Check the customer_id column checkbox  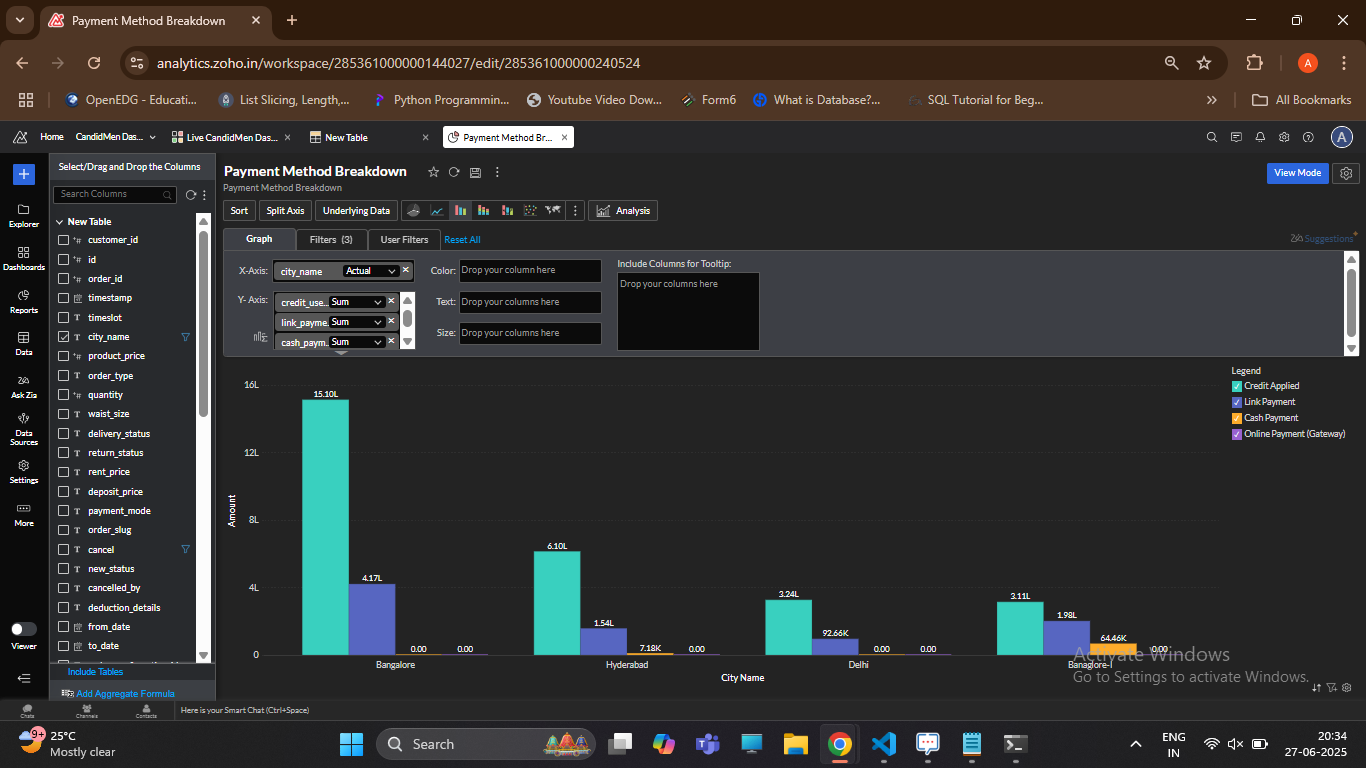[x=64, y=240]
